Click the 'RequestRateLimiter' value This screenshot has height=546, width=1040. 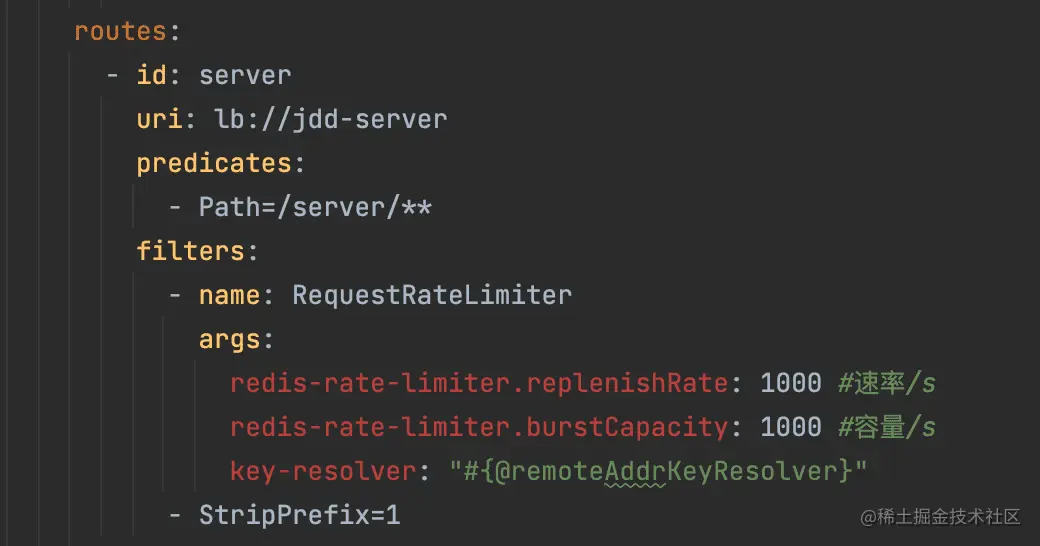click(x=432, y=295)
